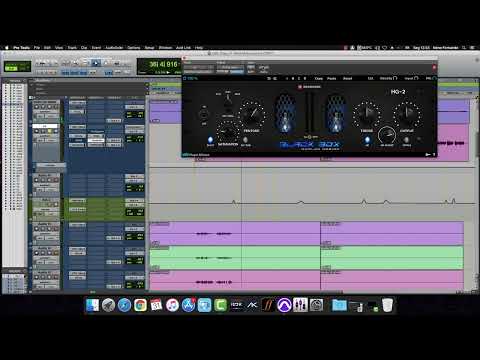Open the Edit menu
The image size is (480, 360).
(x=47, y=48)
